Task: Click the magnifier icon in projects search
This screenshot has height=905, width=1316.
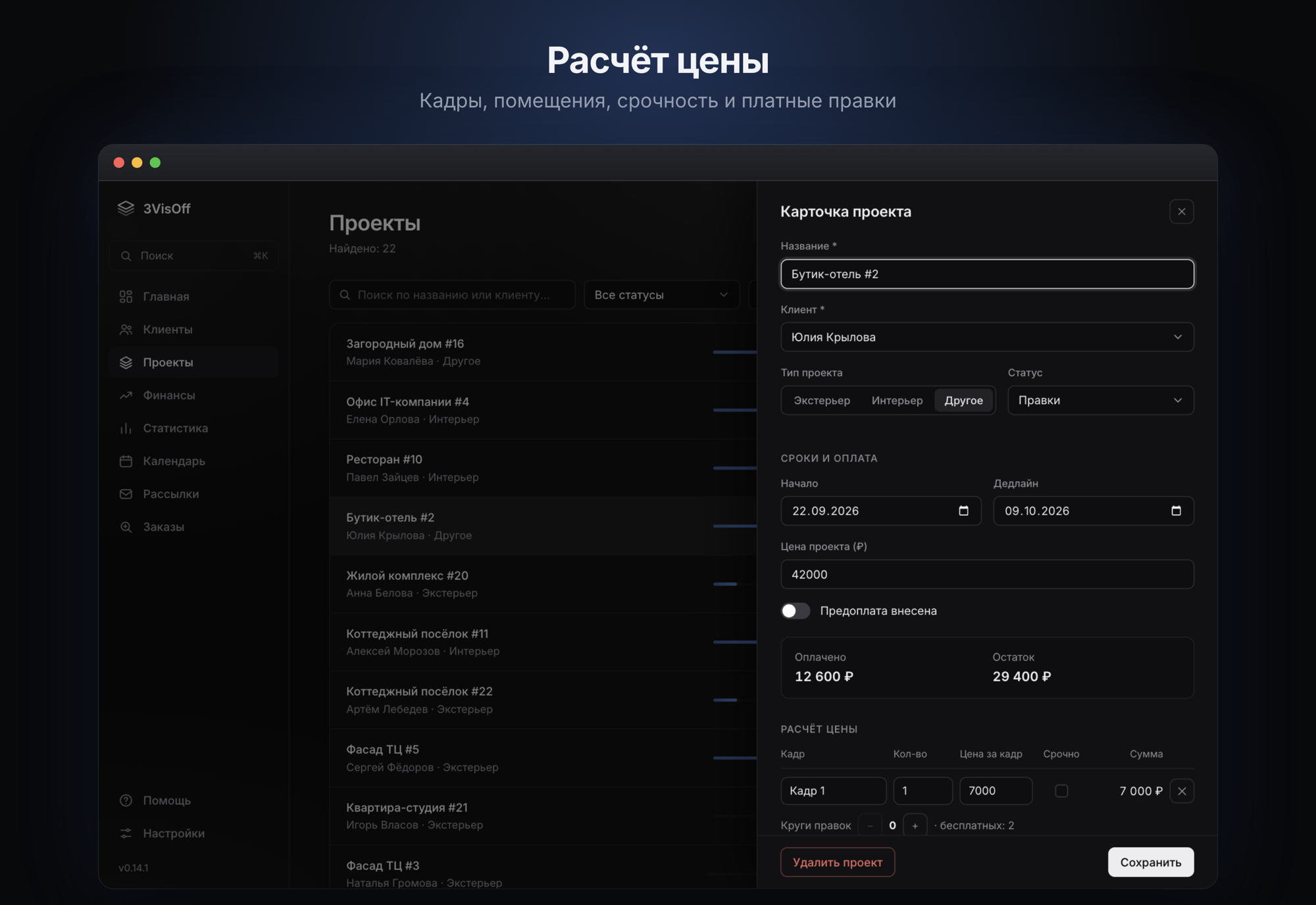Action: [x=345, y=295]
